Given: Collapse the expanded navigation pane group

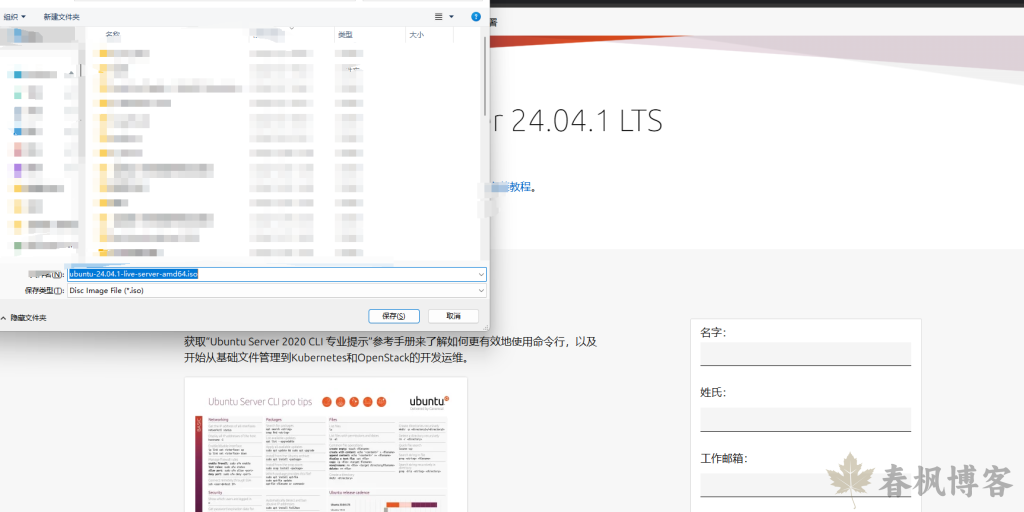Looking at the screenshot, I should pyautogui.click(x=70, y=74).
